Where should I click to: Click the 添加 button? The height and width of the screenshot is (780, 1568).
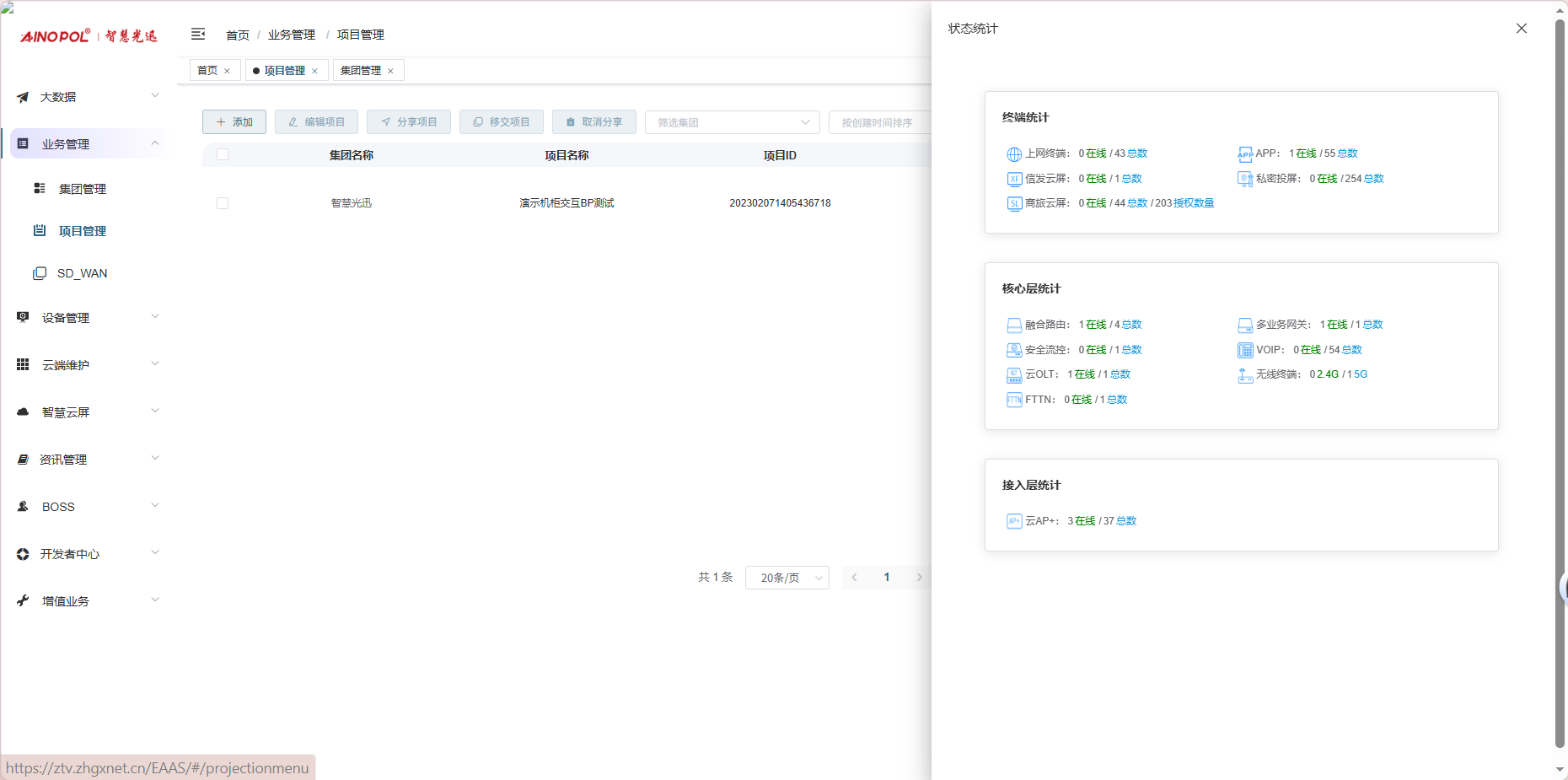coord(234,122)
